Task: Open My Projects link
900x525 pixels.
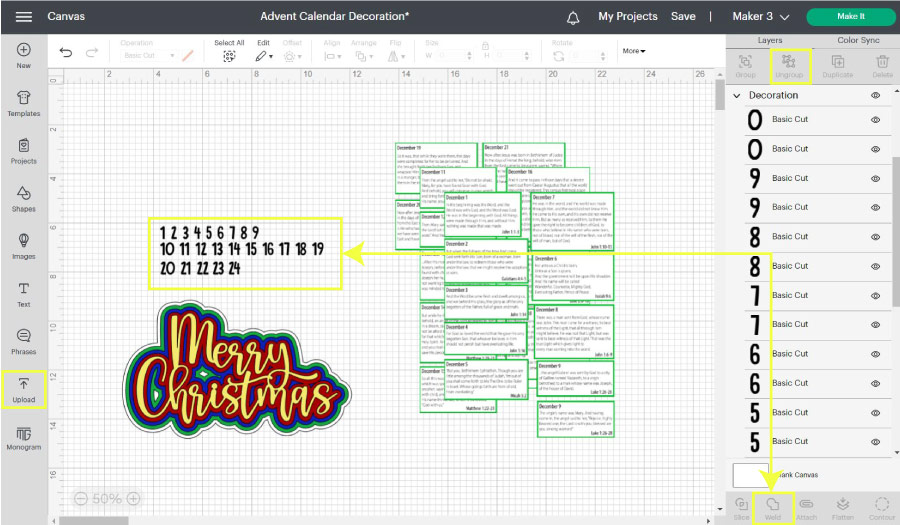Action: 627,17
